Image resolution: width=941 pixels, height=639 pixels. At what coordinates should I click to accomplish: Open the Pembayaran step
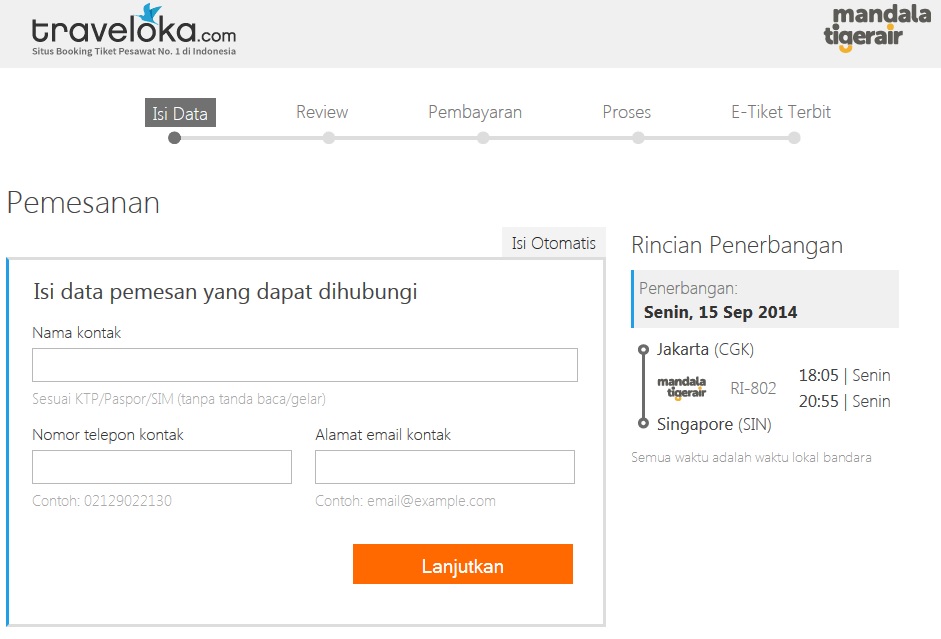point(475,112)
